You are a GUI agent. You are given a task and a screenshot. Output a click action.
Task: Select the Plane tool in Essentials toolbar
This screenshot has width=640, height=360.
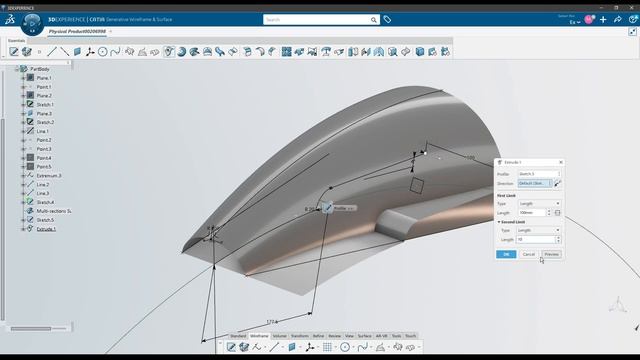(x=77, y=52)
